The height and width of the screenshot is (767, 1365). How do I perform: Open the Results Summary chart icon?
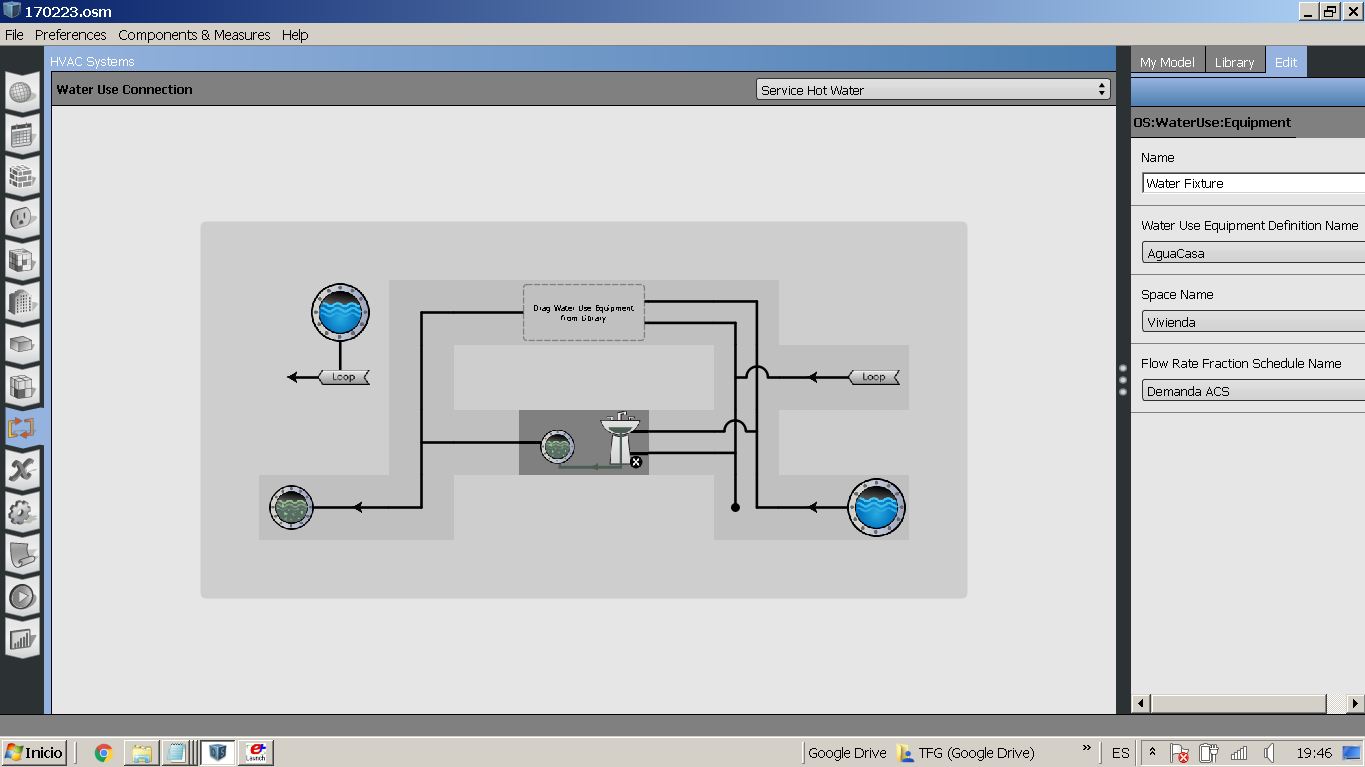(x=22, y=639)
